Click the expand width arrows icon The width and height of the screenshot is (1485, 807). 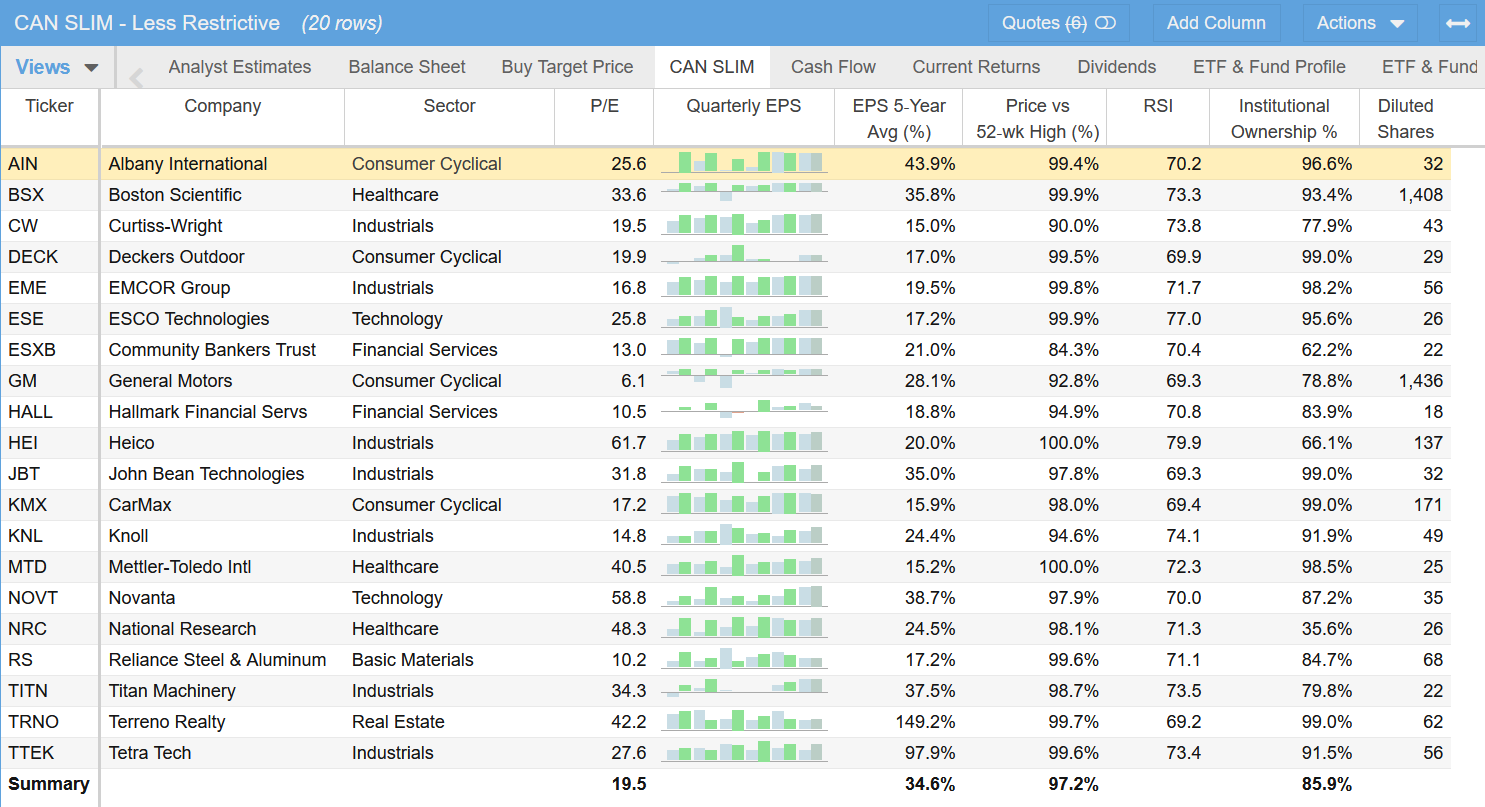click(x=1458, y=23)
